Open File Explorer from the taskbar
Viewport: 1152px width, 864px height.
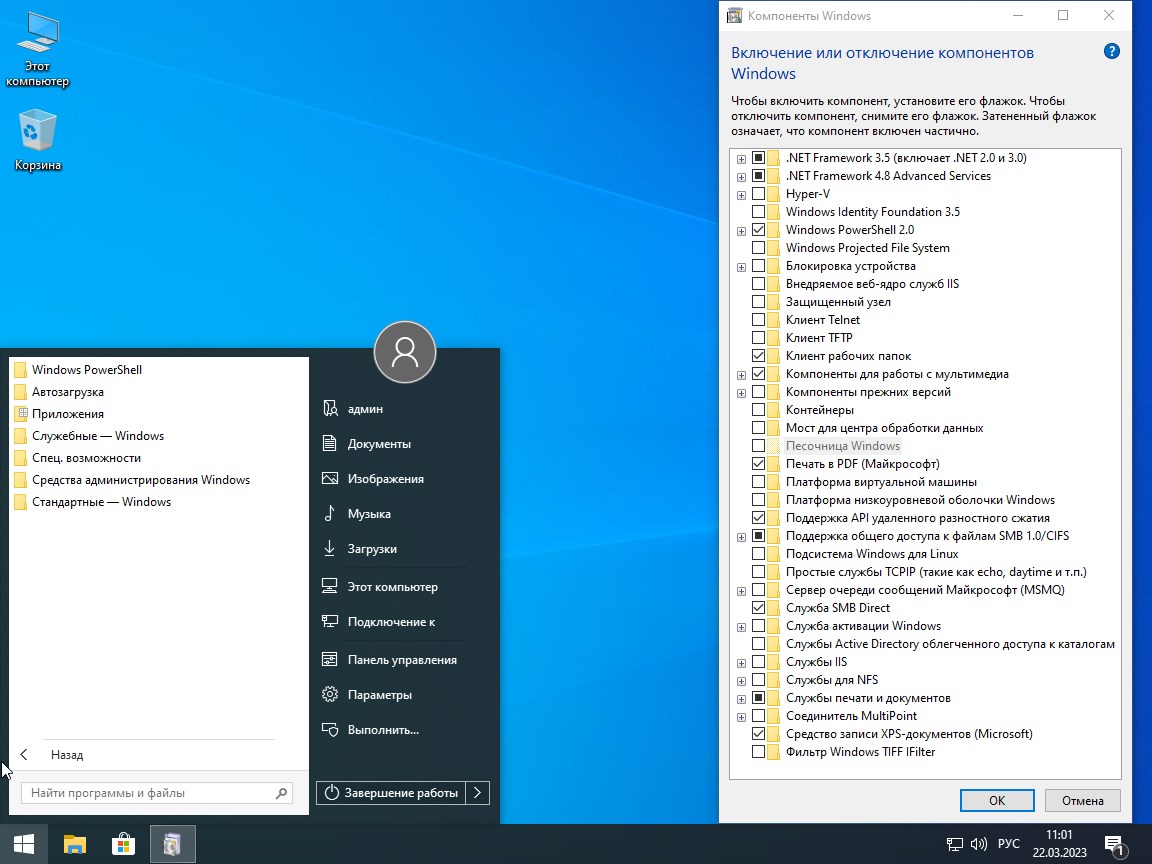[75, 844]
